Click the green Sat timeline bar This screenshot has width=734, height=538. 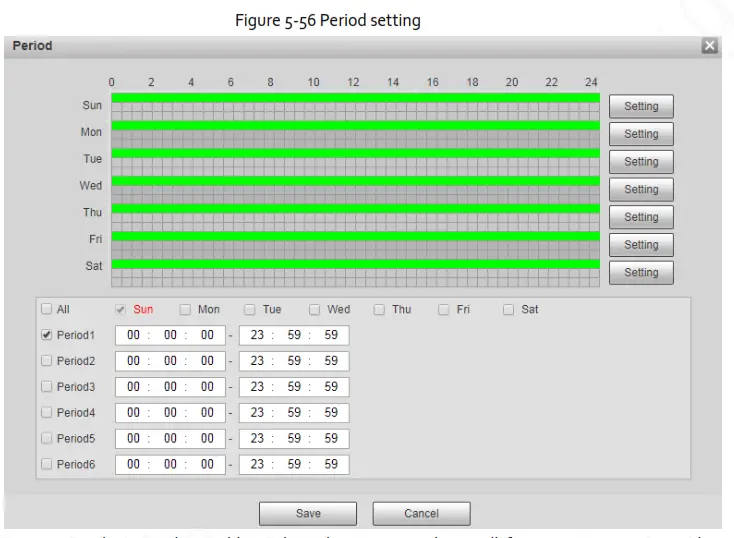tap(356, 264)
